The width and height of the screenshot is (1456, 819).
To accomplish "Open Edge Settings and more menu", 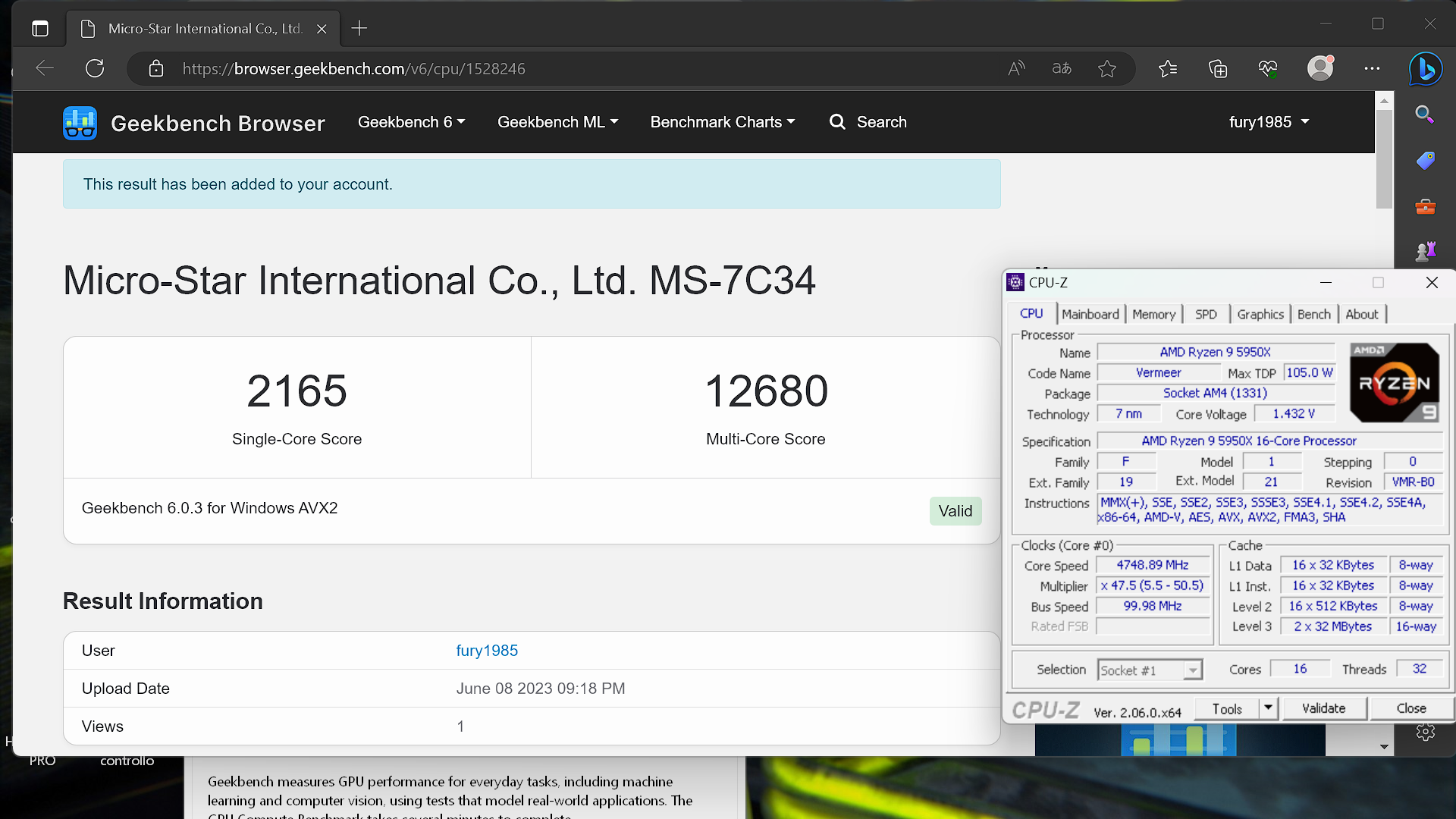I will pyautogui.click(x=1372, y=68).
